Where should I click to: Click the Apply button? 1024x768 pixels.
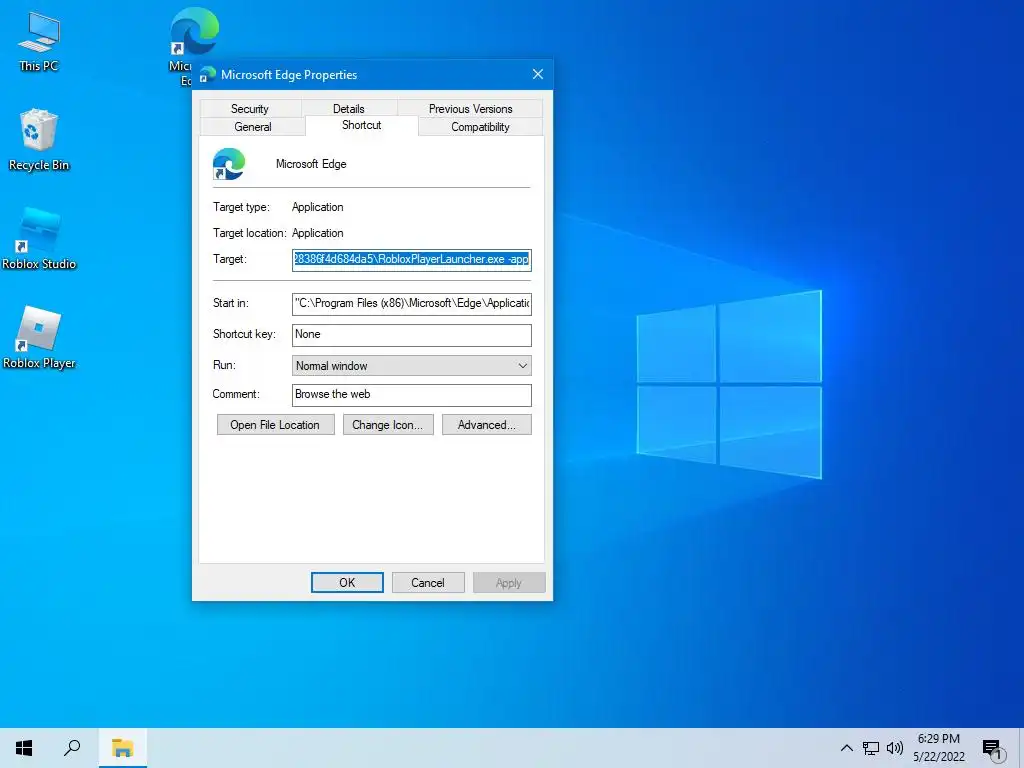[x=509, y=583]
